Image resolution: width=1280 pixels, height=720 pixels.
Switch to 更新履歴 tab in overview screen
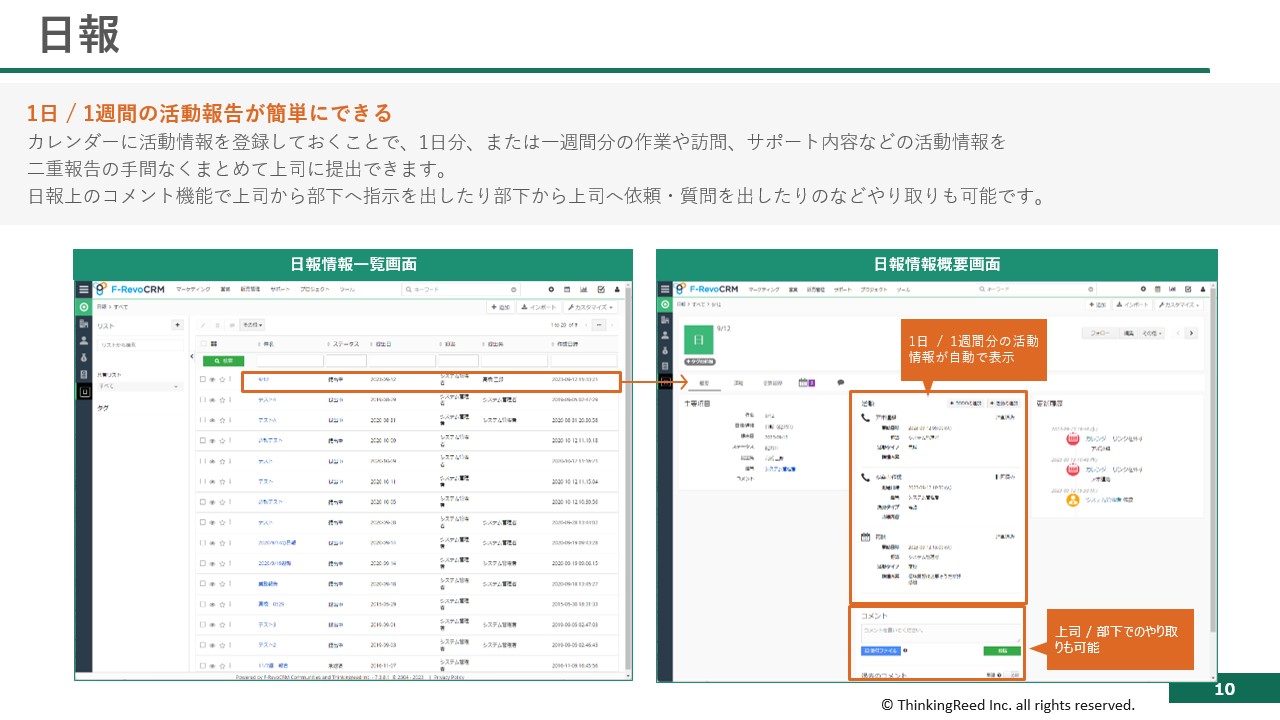(773, 383)
